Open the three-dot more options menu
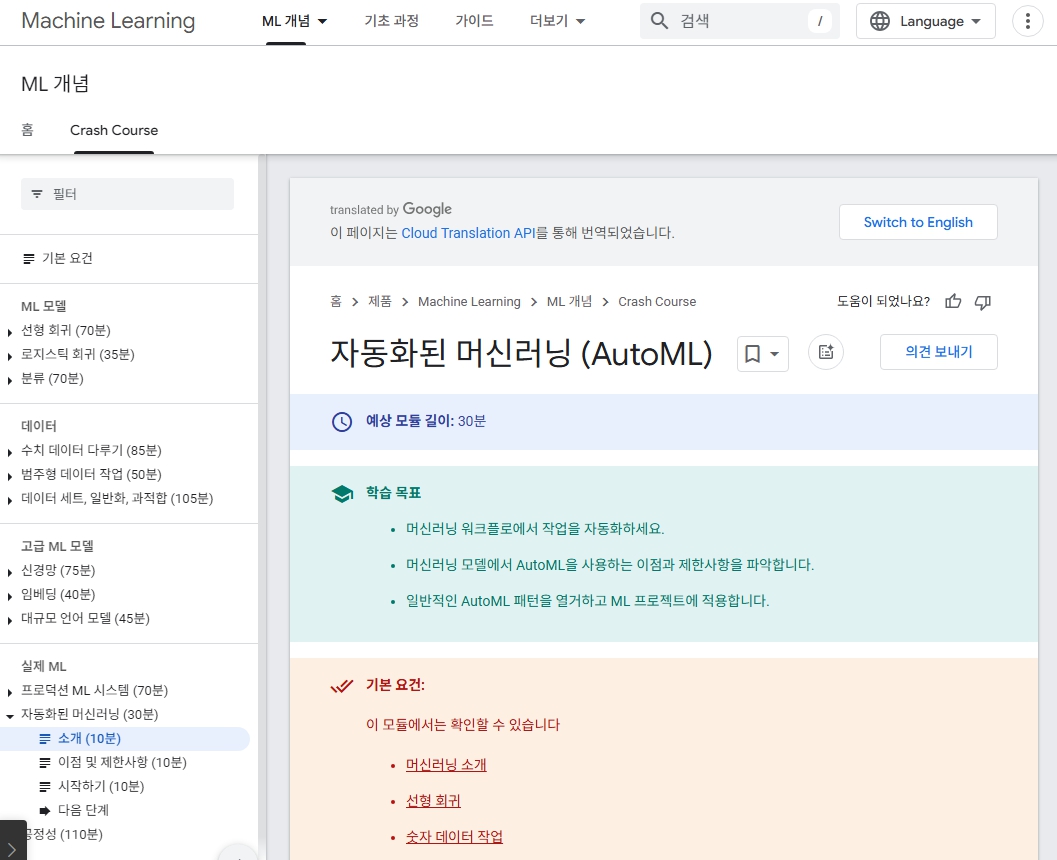 (1027, 21)
